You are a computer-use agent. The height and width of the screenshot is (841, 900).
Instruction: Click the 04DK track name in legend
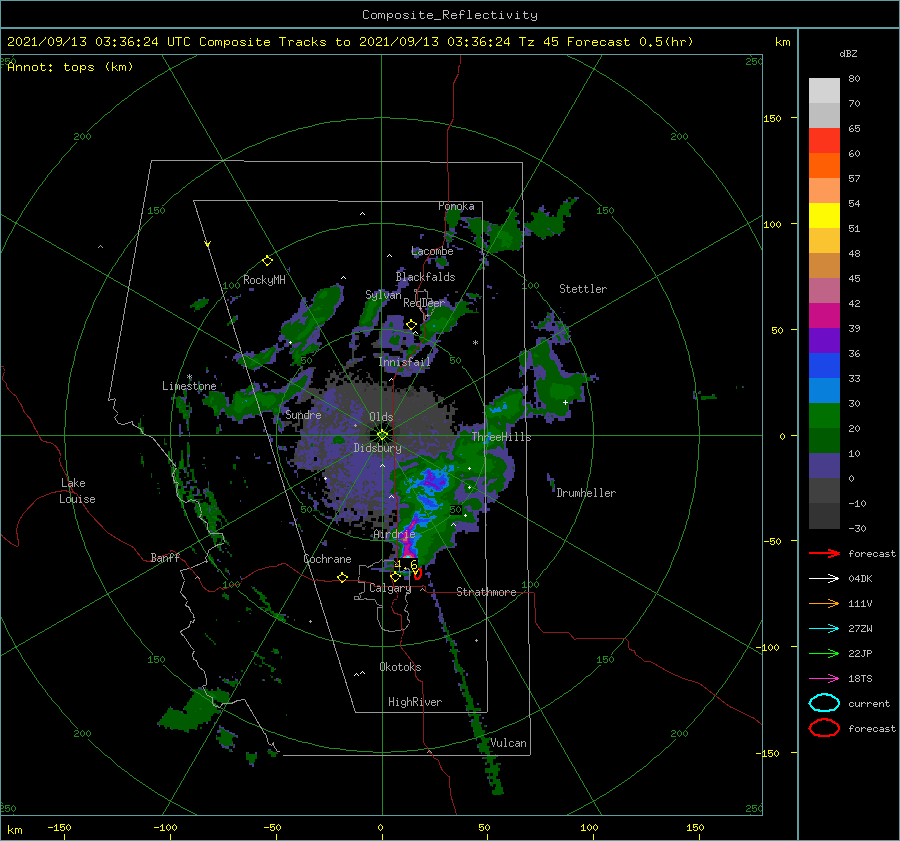(x=860, y=579)
